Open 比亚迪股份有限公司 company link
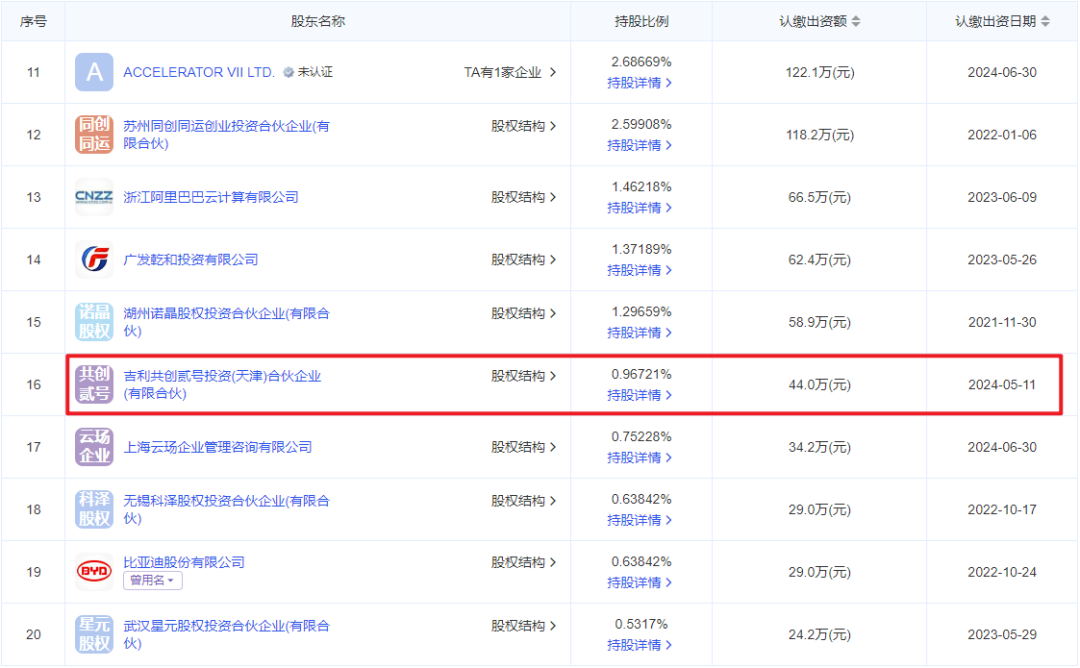 183,562
